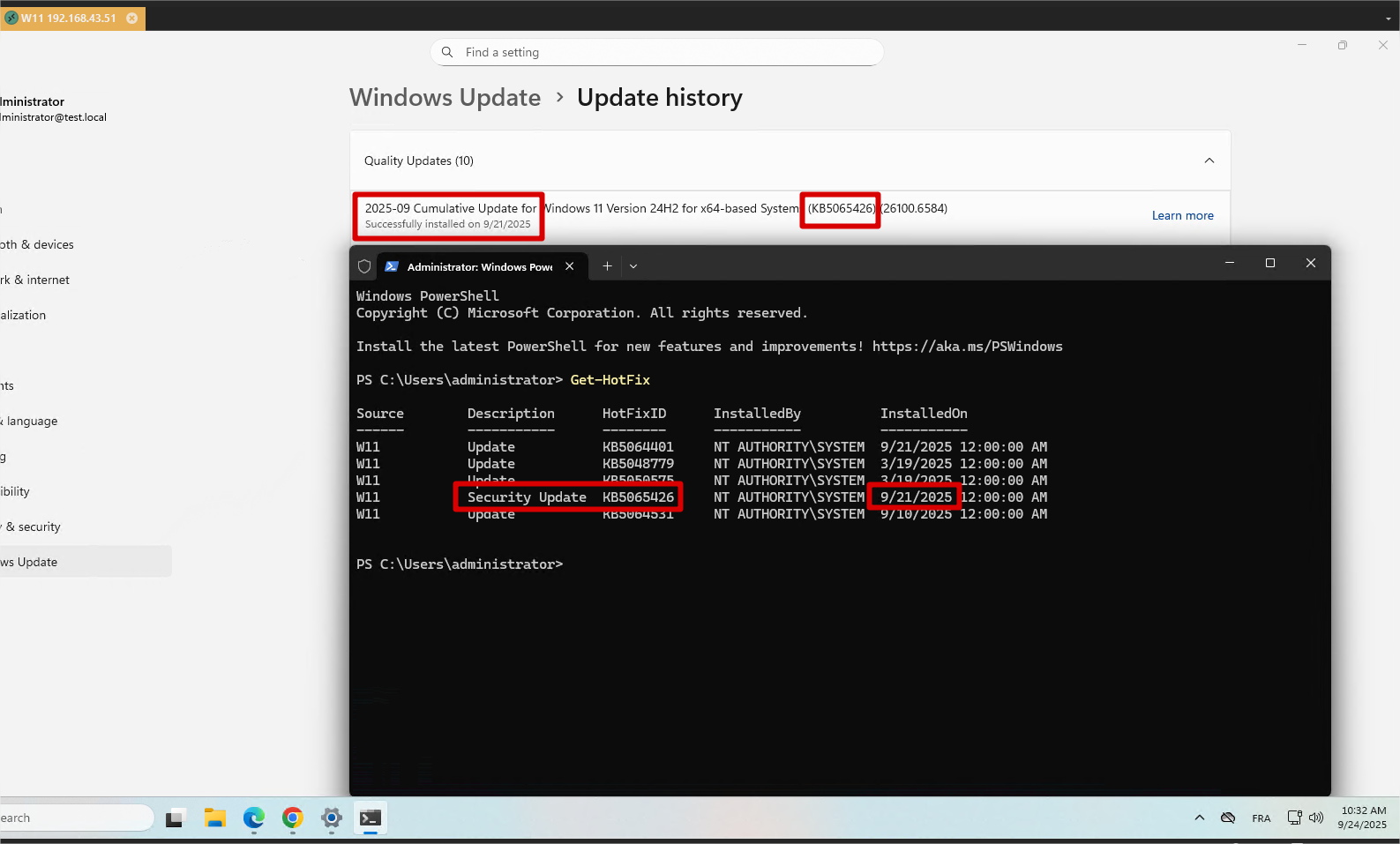Open Task View from the taskbar

pos(175,818)
